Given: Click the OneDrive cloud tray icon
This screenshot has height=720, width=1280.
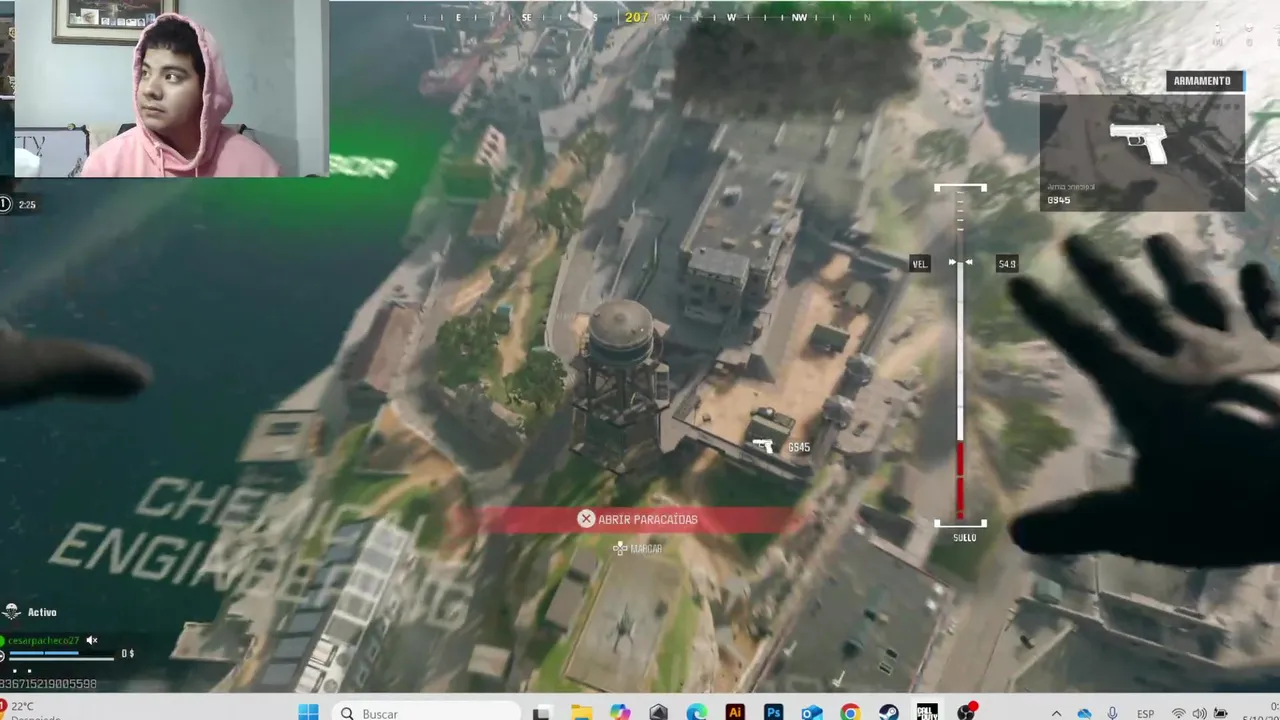Looking at the screenshot, I should 1084,713.
